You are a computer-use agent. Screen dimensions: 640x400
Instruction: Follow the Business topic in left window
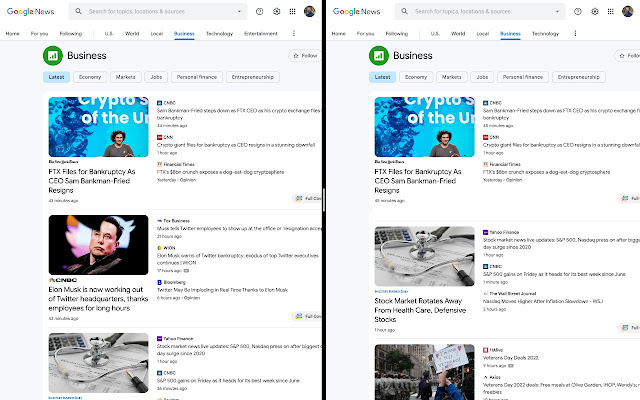305,56
